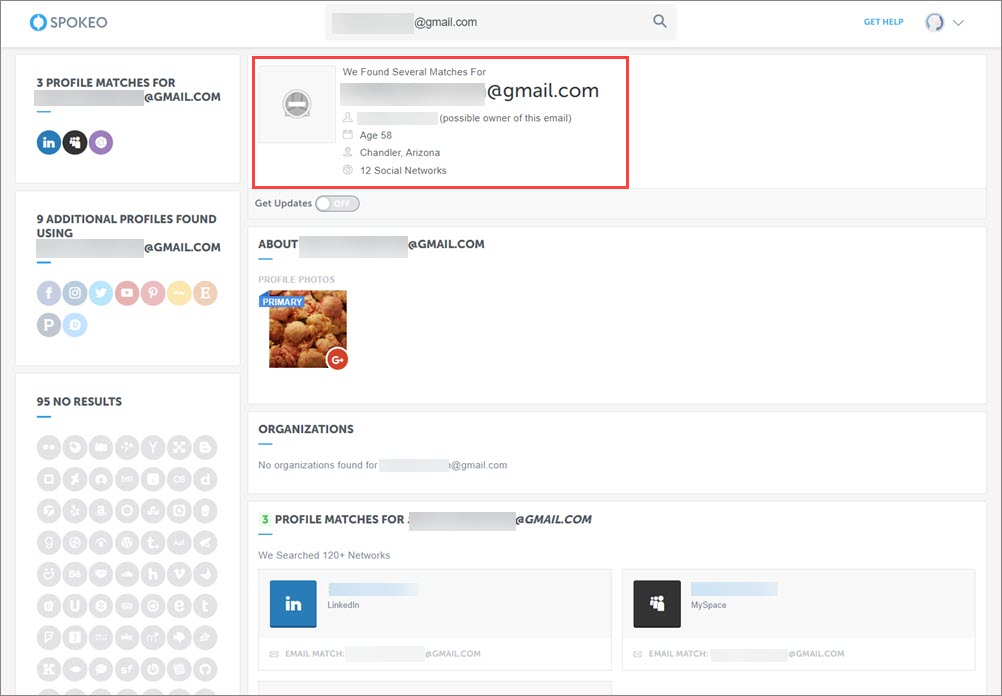This screenshot has width=1002, height=696.
Task: Click the "9 ADDITIONAL PROFILES FOUND USING" heading
Action: [x=127, y=226]
